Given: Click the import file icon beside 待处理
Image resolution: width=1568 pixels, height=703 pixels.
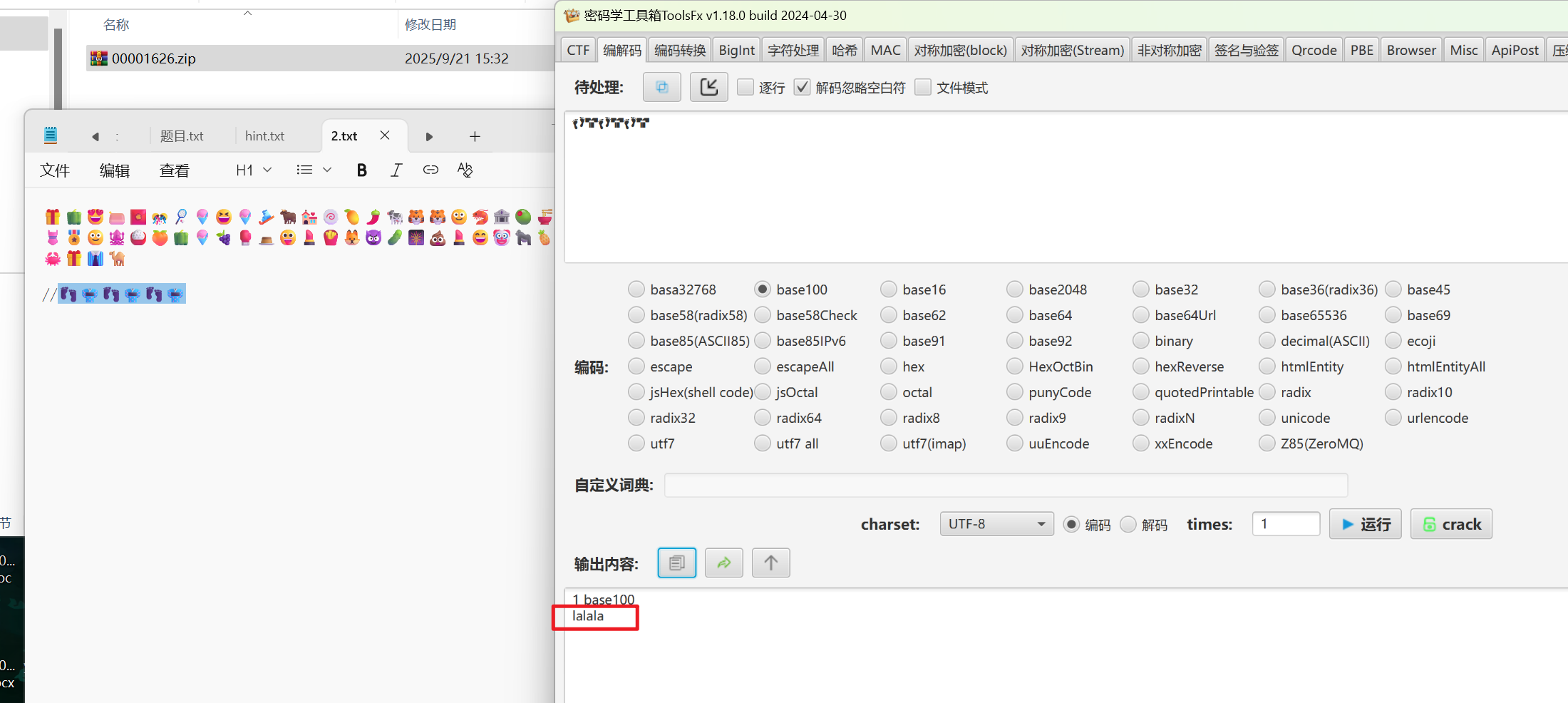Looking at the screenshot, I should tap(708, 87).
